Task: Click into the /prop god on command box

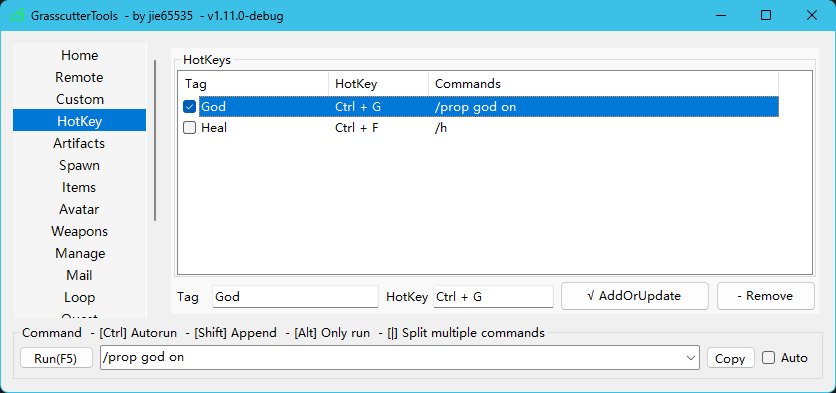Action: point(392,358)
